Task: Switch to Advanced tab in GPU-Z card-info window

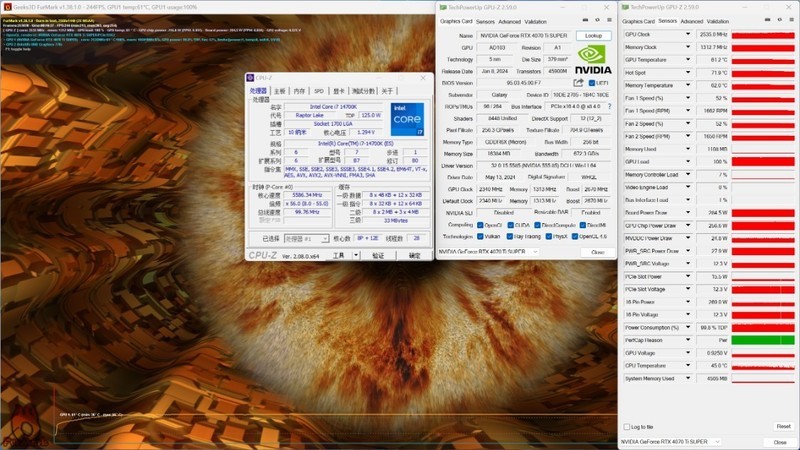Action: click(x=509, y=21)
